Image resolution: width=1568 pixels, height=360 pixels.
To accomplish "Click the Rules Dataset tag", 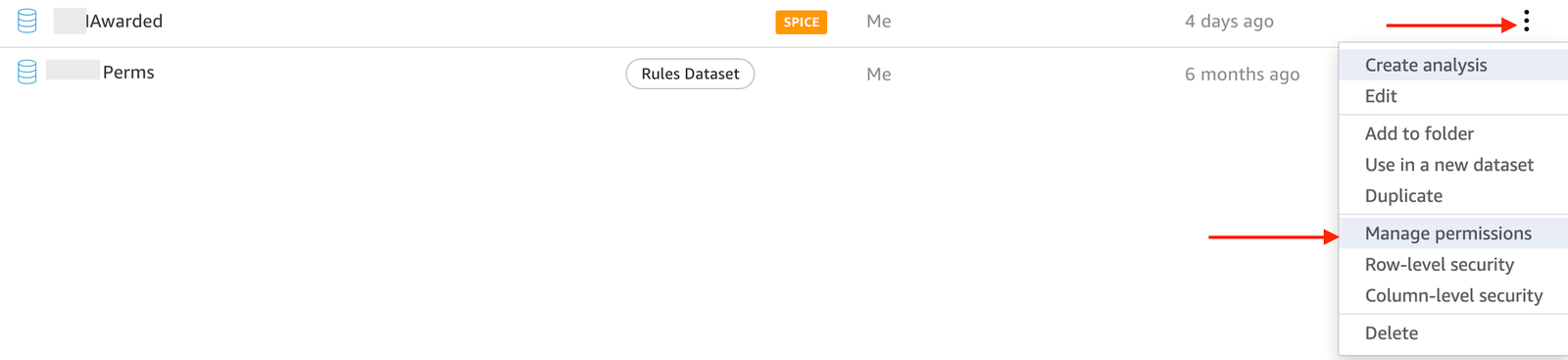I will [x=690, y=74].
